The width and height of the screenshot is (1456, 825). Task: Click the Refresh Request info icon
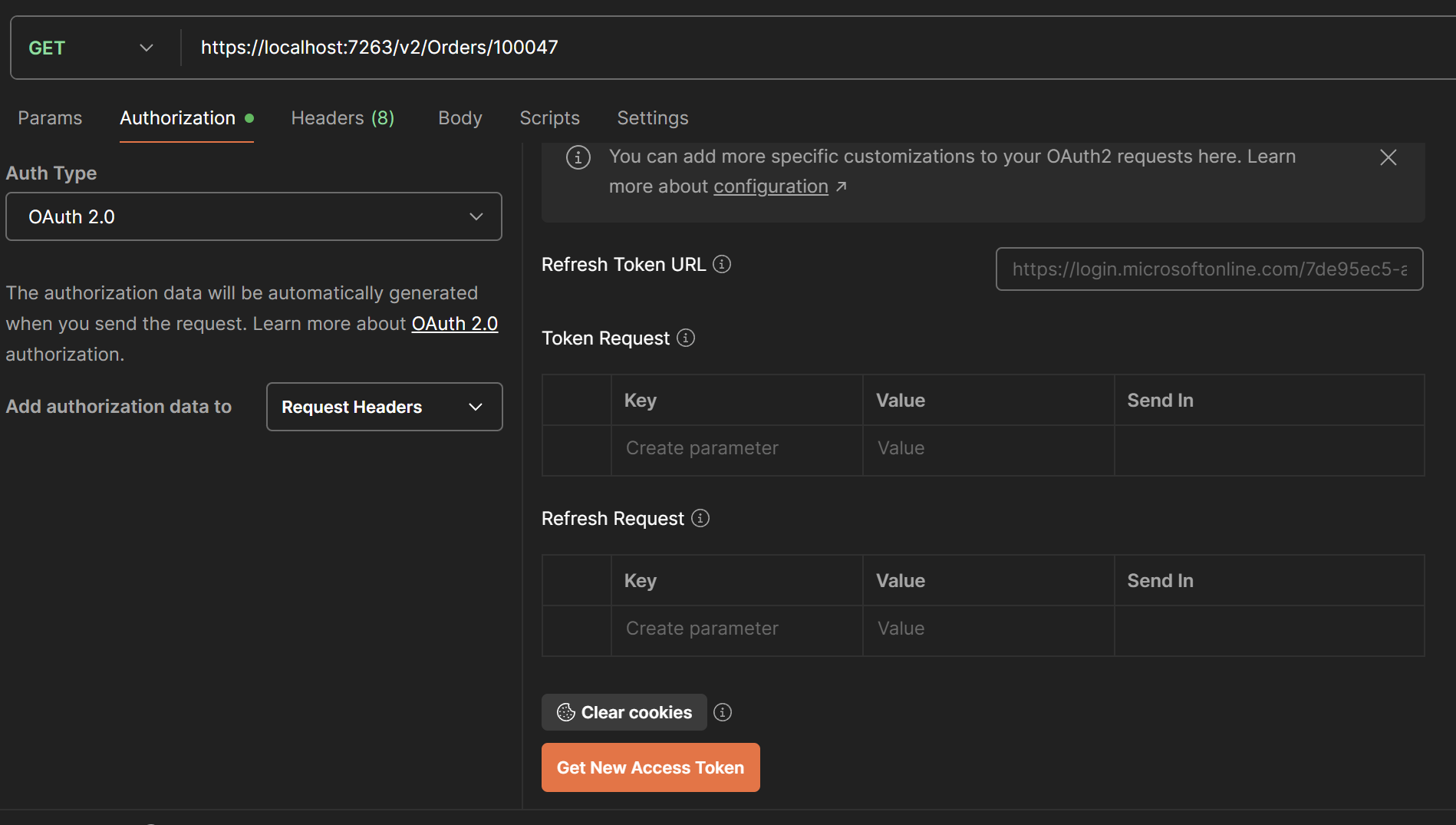[700, 518]
